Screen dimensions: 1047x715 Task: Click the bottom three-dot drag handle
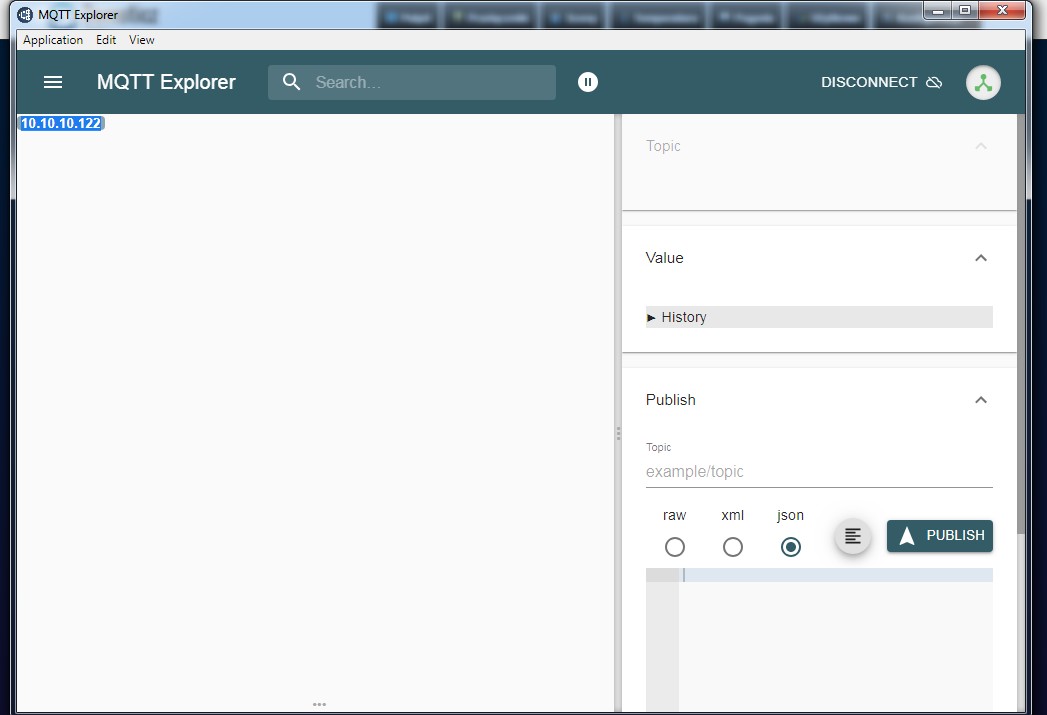pos(319,704)
